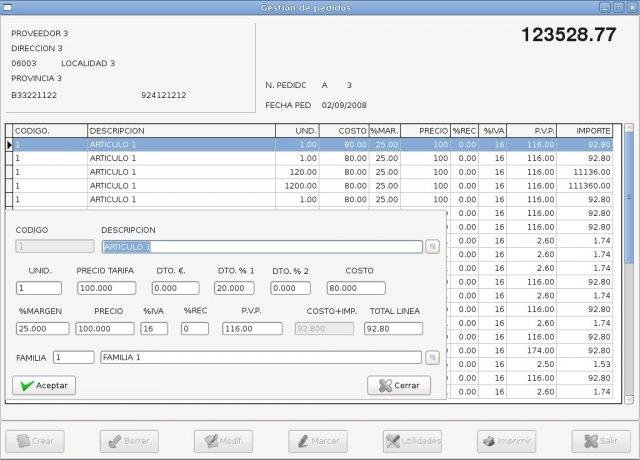Click the COSTO field showing 80.000

click(356, 288)
